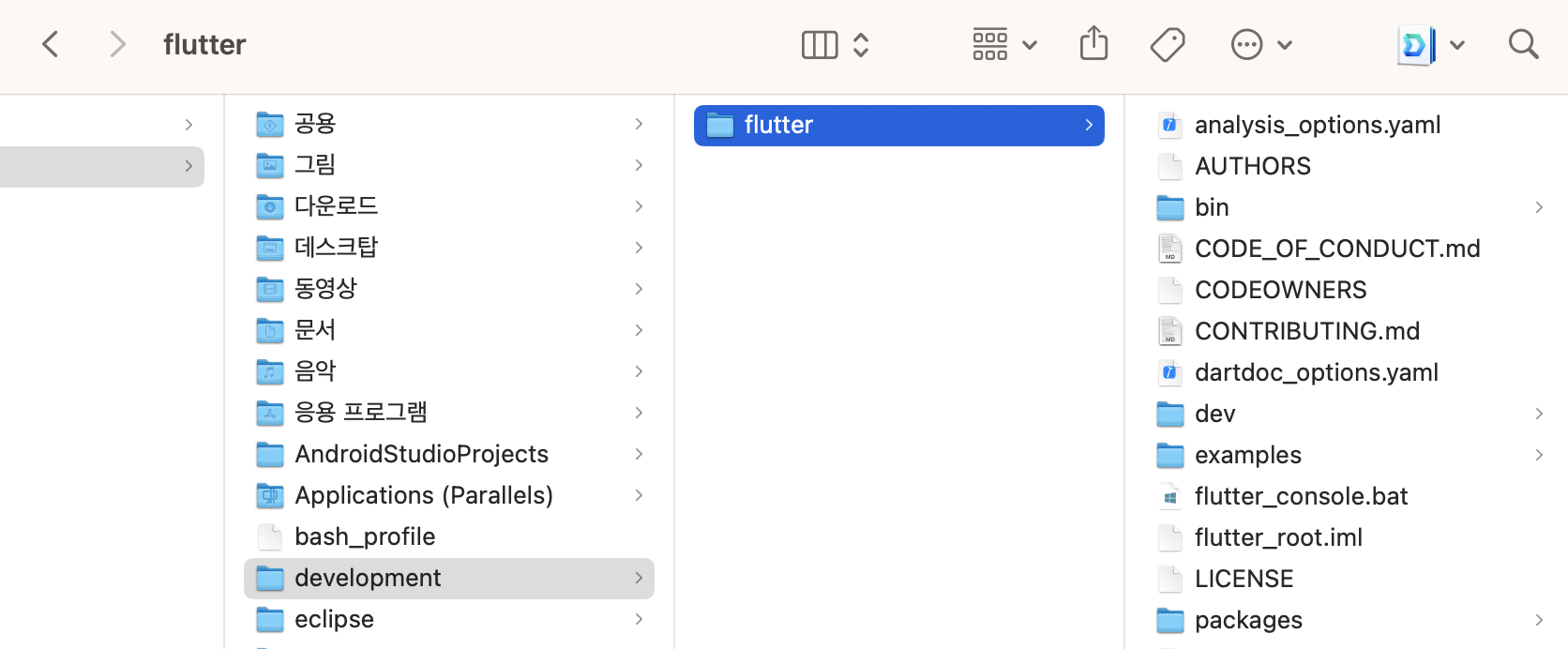Select the analysis_options.yaml file icon

pyautogui.click(x=1169, y=124)
